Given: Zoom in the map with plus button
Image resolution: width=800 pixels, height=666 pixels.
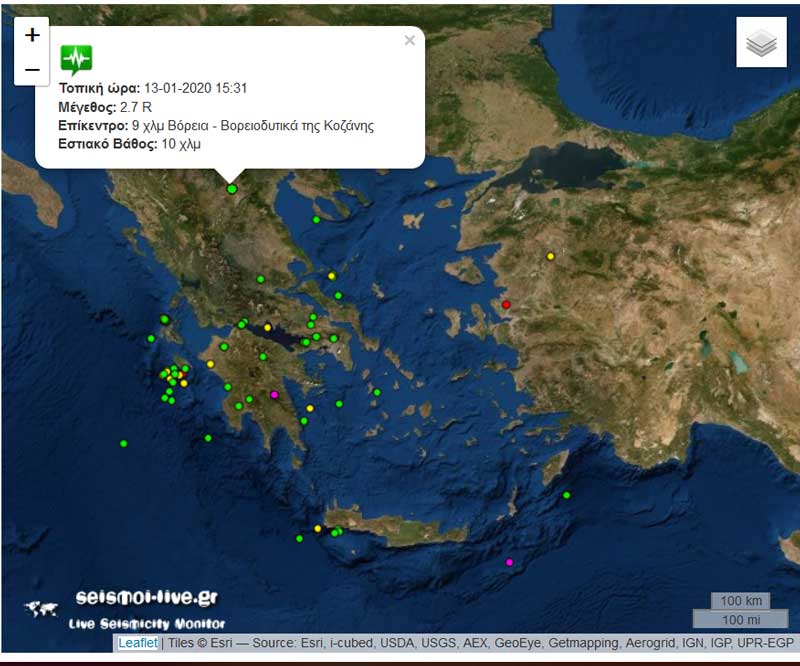Looking at the screenshot, I should point(32,35).
